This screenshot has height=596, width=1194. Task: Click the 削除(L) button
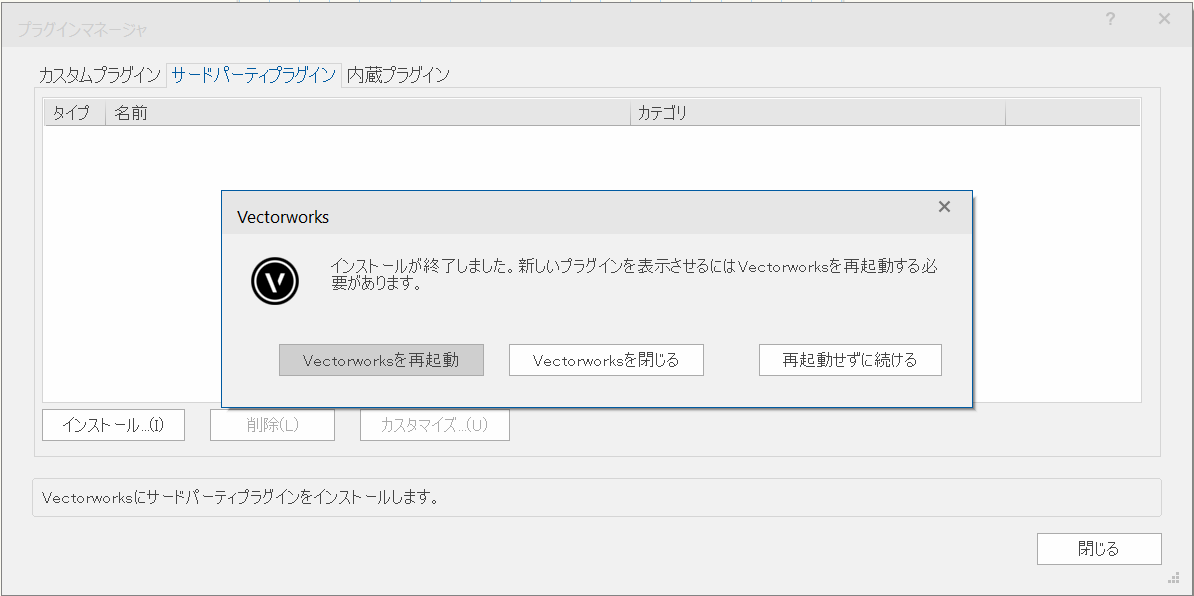[272, 425]
